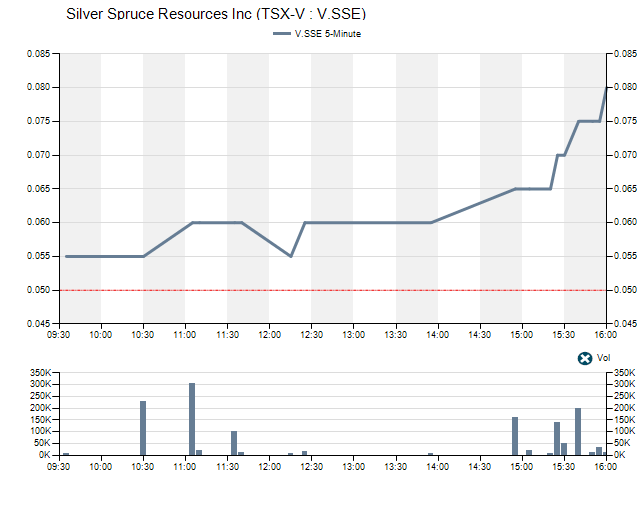
Task: Click the price line peak at 0.080
Action: click(606, 88)
